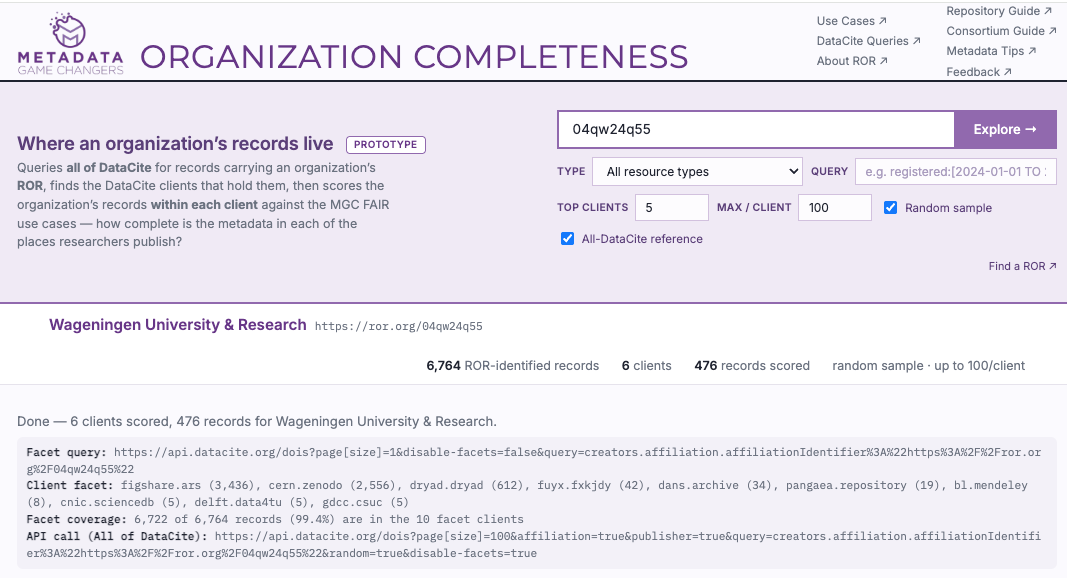Click the ORGANIZATION COMPLETENESS title

(x=414, y=57)
